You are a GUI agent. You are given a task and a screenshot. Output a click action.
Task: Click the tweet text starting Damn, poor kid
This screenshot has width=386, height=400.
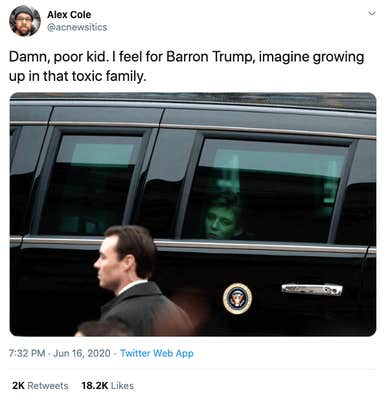click(186, 66)
